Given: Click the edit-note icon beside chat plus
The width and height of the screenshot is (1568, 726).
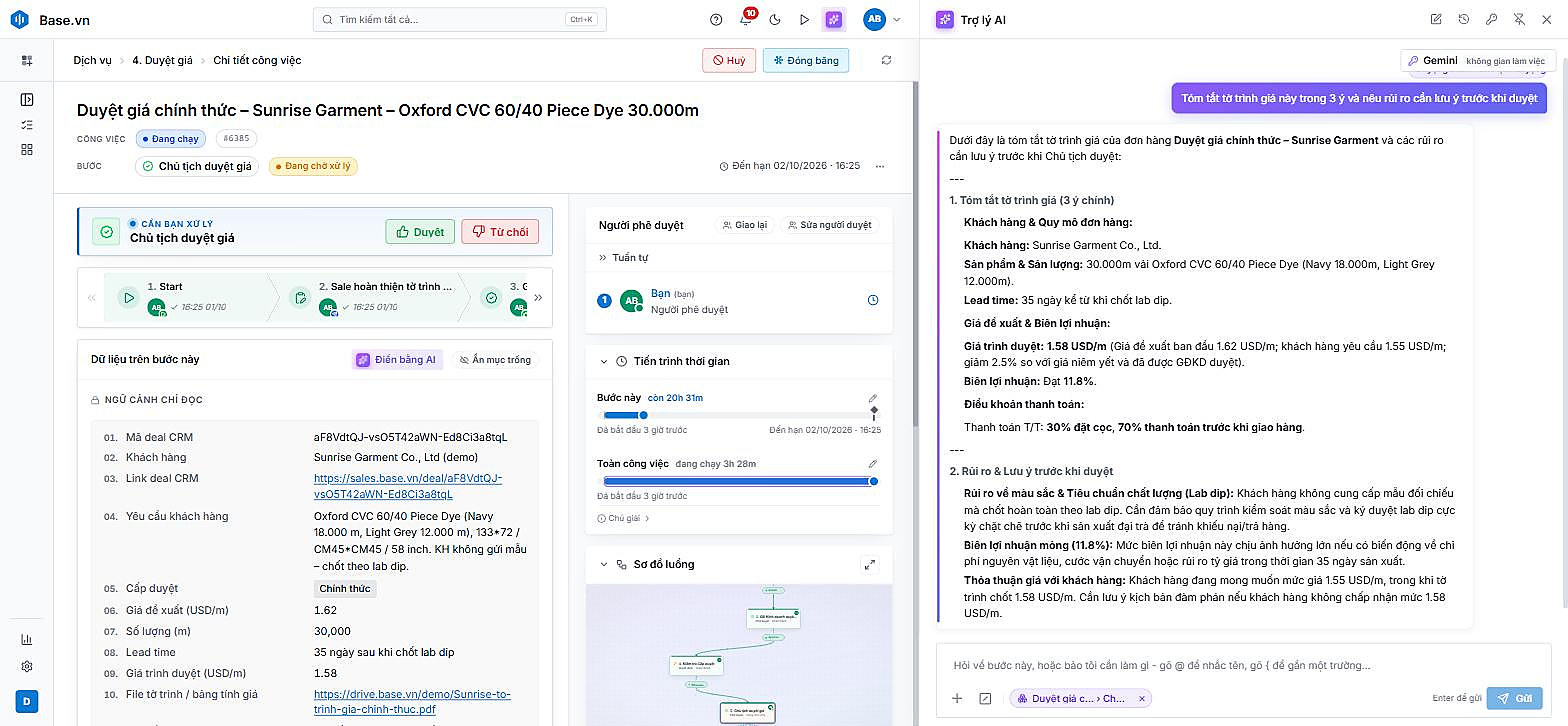Looking at the screenshot, I should click(985, 698).
